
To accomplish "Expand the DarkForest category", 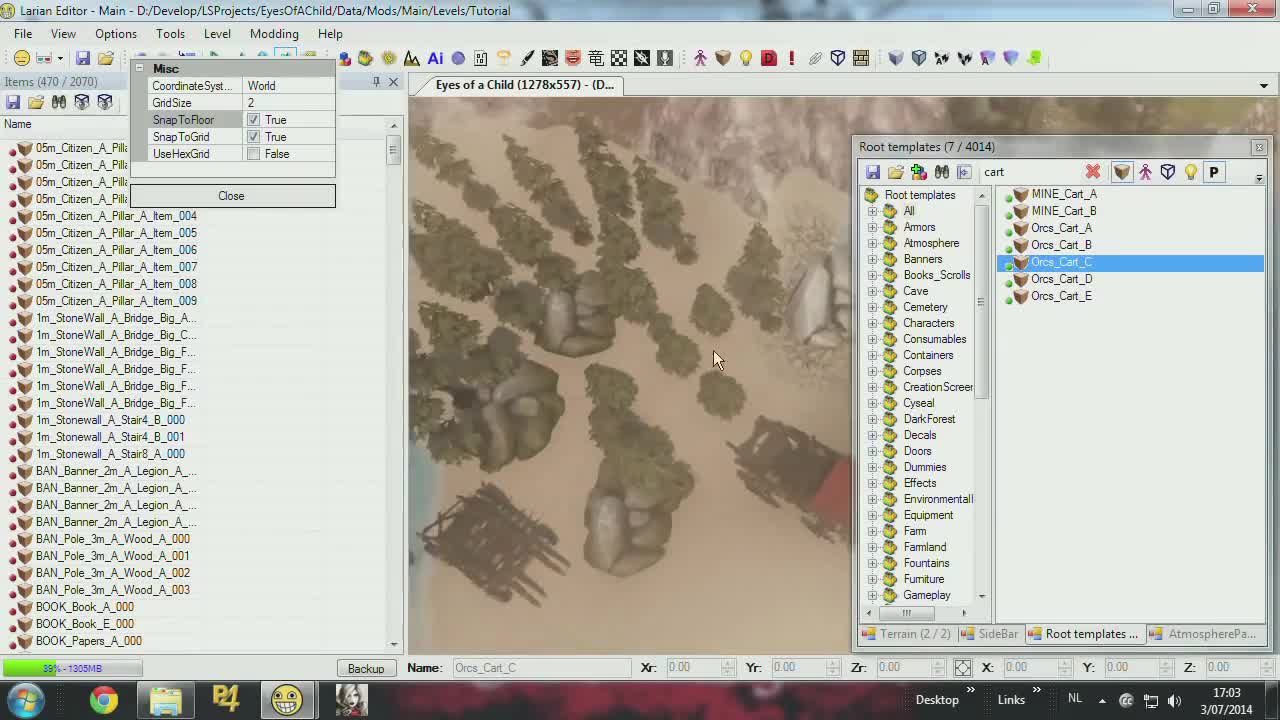I will click(x=872, y=419).
